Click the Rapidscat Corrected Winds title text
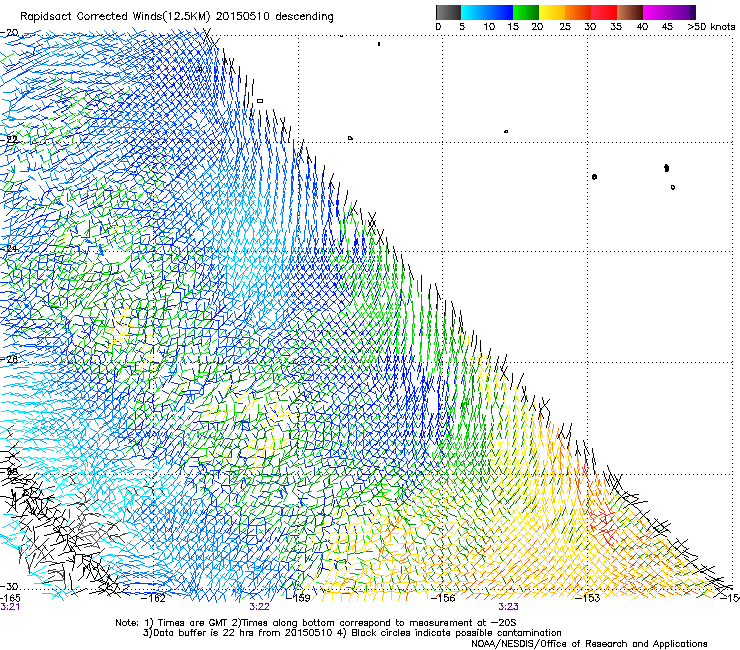Image resolution: width=740 pixels, height=650 pixels. coord(177,17)
